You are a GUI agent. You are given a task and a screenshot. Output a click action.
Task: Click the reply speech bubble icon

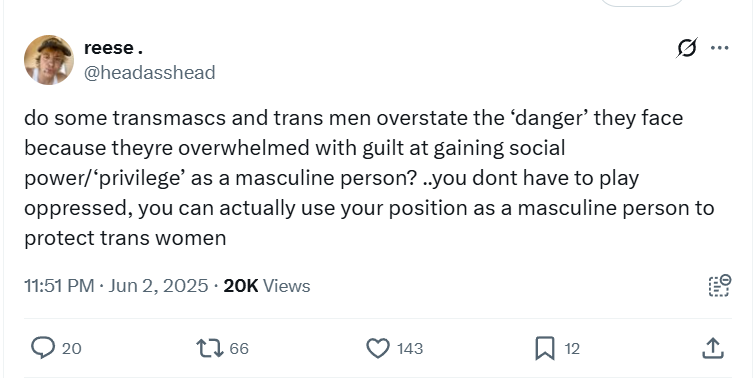pos(43,348)
